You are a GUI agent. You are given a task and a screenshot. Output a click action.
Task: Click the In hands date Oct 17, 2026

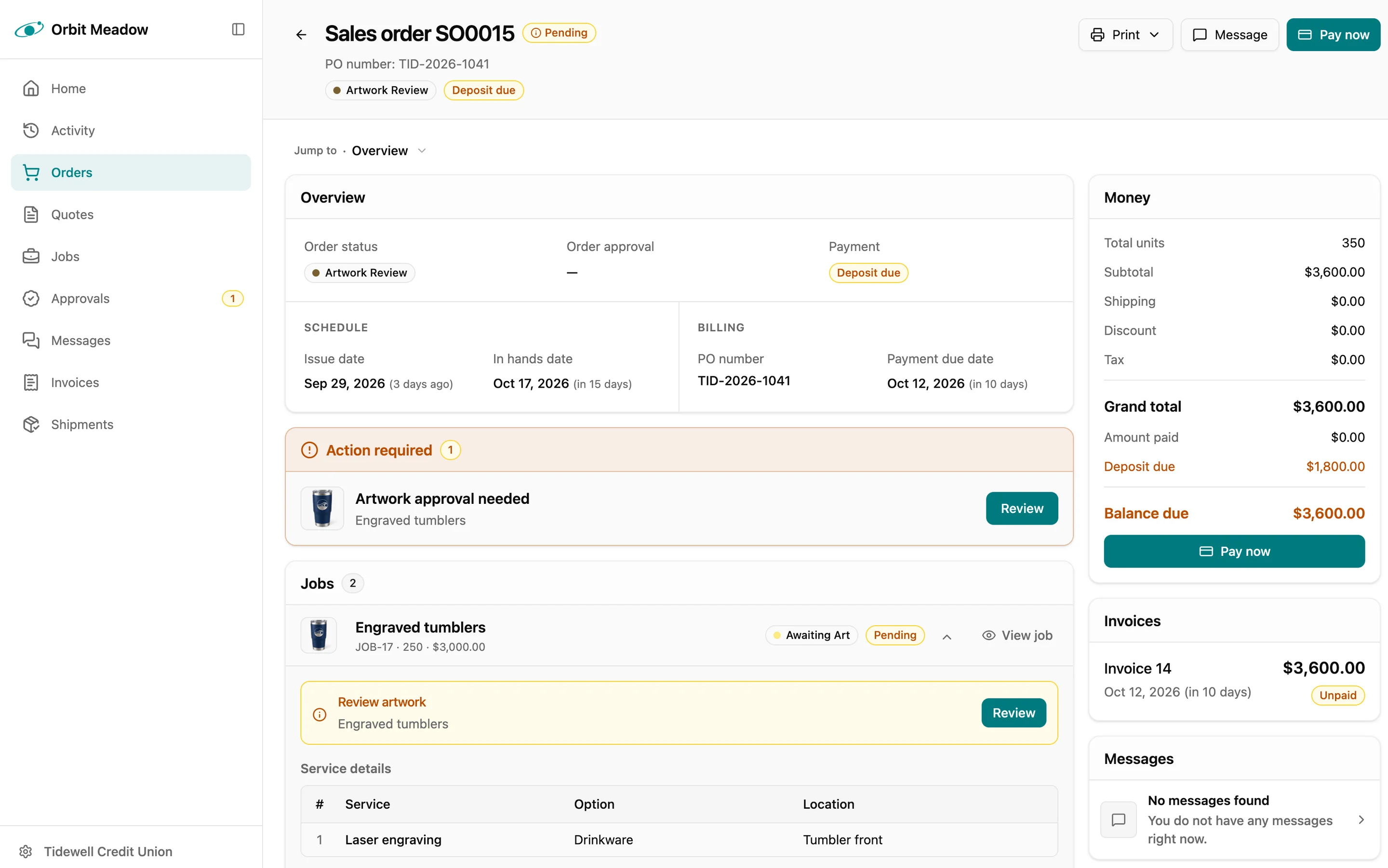click(x=531, y=383)
